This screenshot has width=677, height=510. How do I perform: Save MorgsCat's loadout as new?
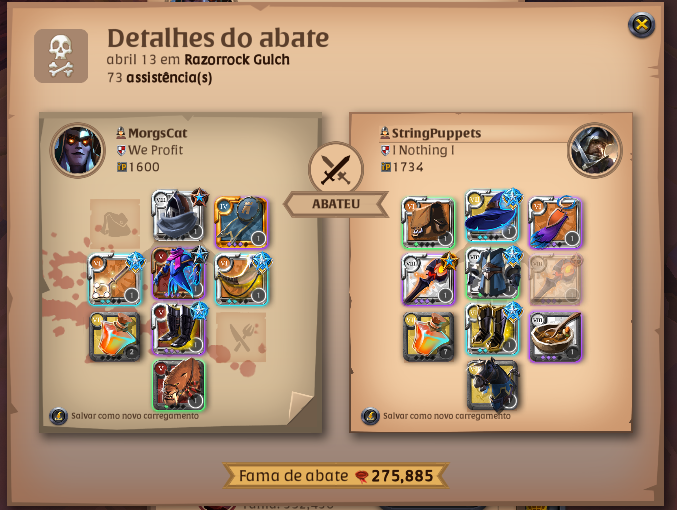click(124, 416)
